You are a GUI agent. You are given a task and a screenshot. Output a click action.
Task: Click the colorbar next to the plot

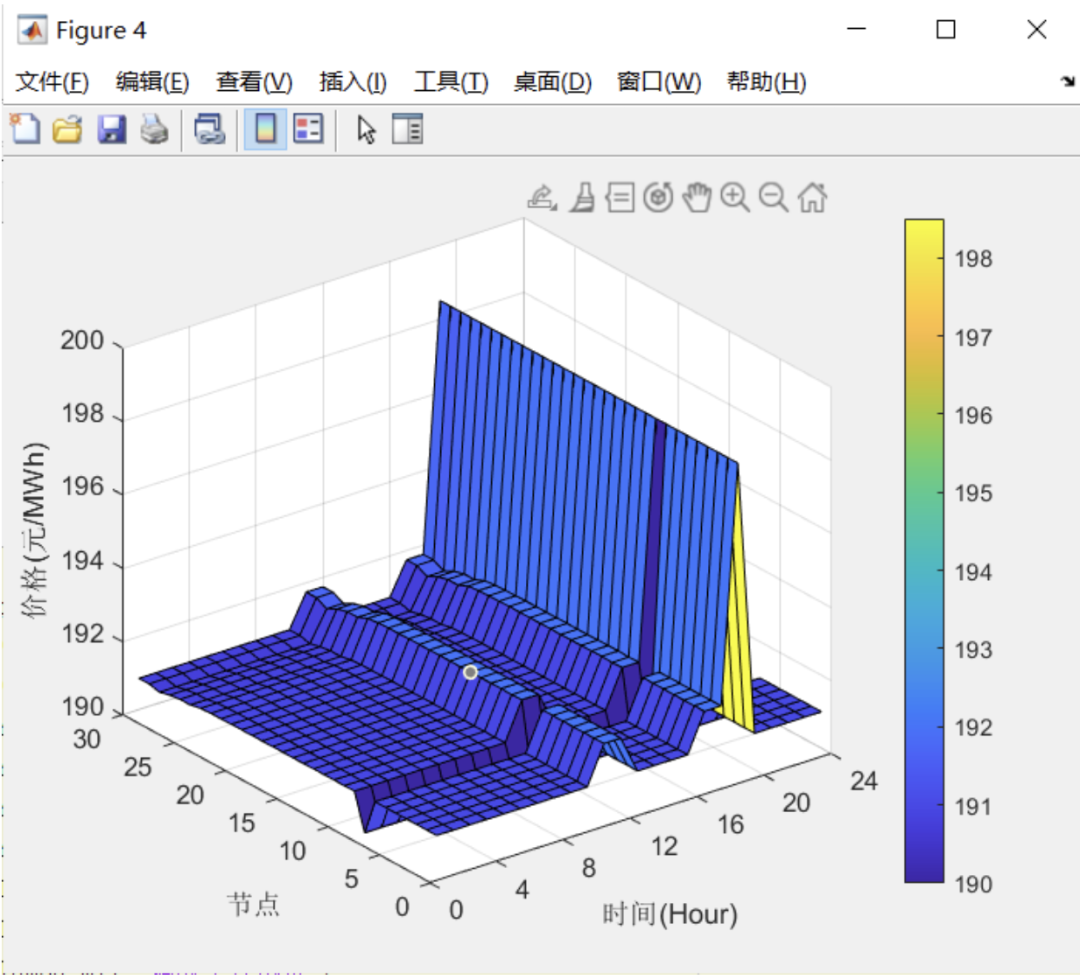[924, 550]
